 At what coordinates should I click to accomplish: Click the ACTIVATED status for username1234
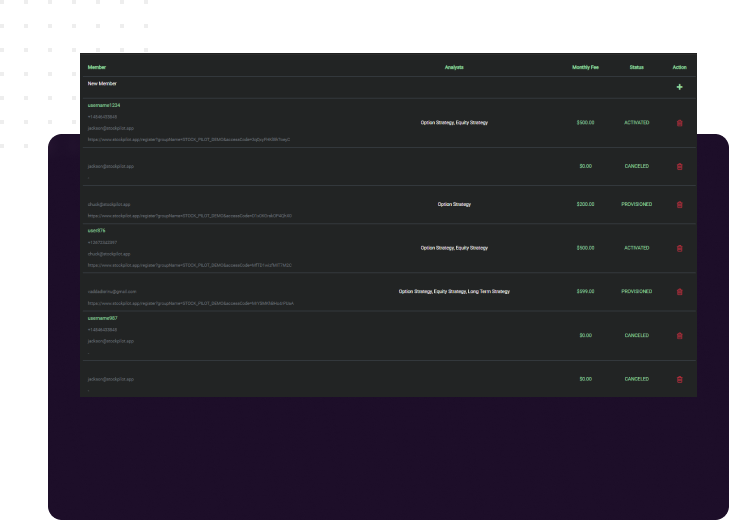pos(636,123)
